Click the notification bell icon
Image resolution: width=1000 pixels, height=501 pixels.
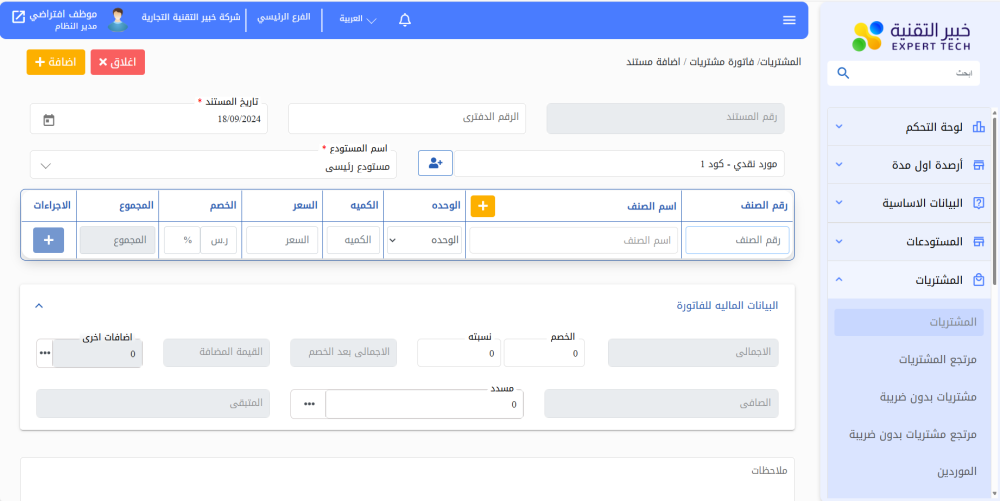pos(405,20)
